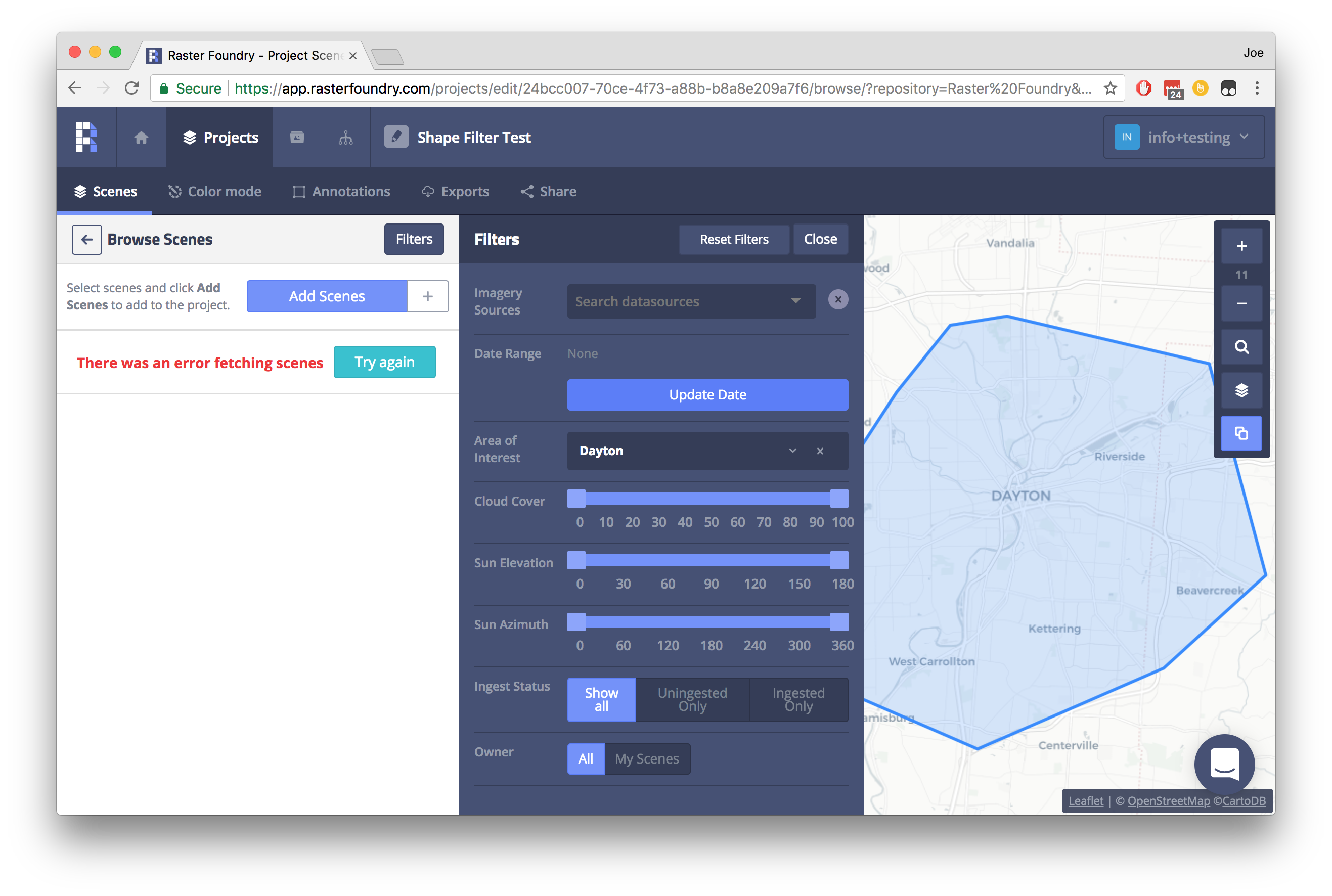Select Uningested Only ingest status
1332x896 pixels.
[693, 699]
